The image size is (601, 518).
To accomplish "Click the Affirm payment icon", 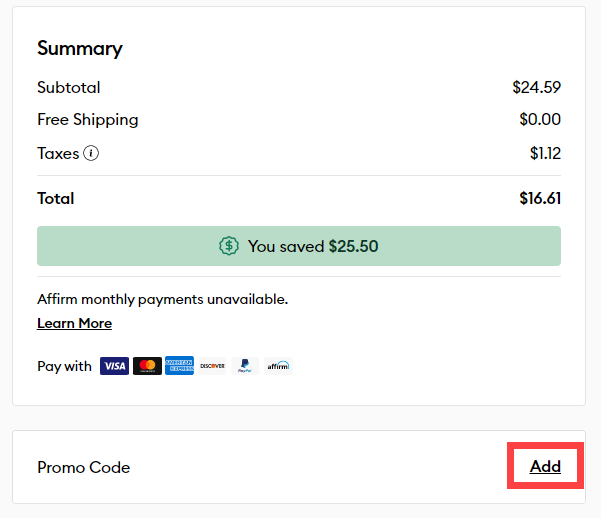I will tap(277, 366).
